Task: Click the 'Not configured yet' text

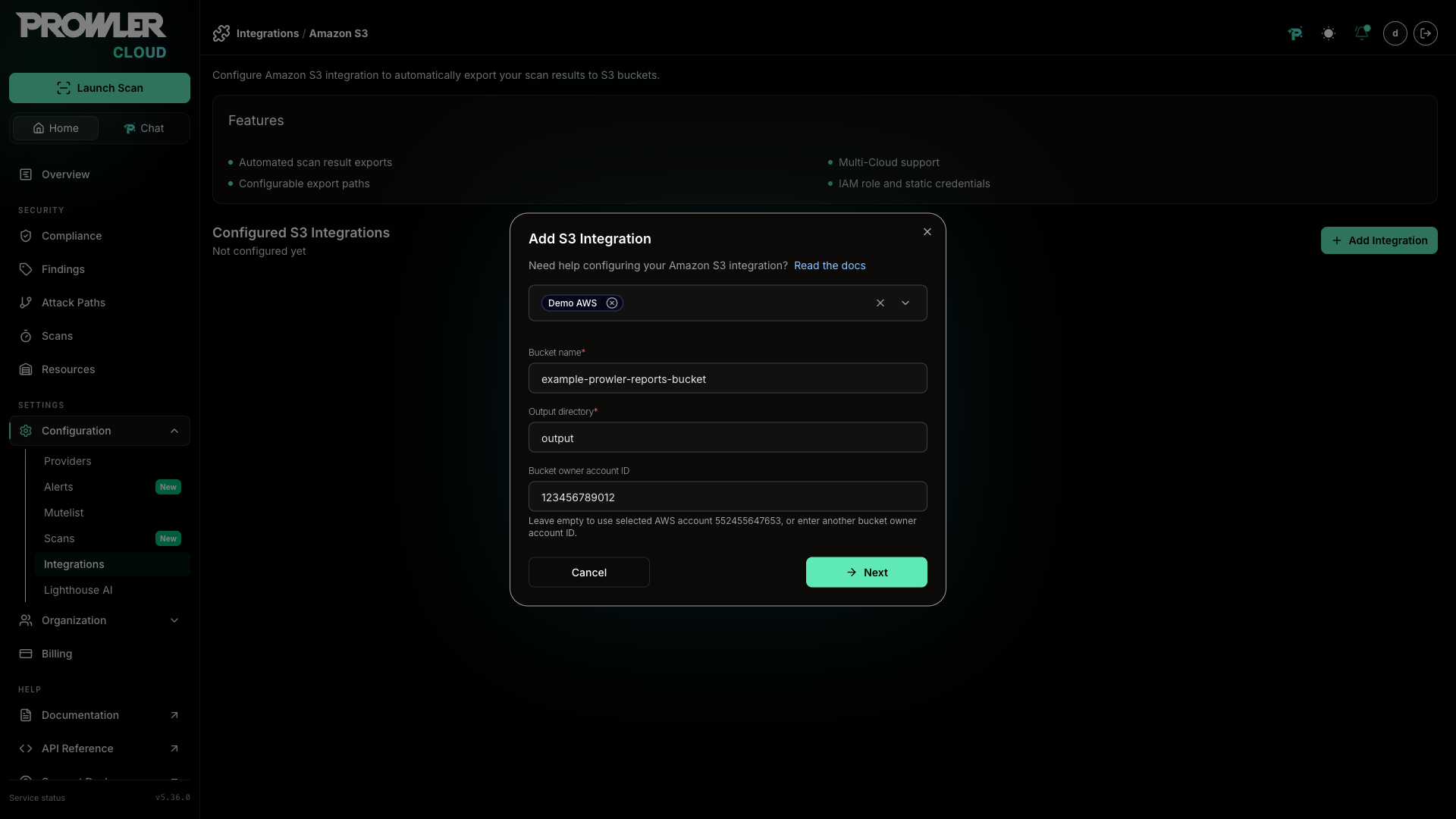Action: point(259,251)
